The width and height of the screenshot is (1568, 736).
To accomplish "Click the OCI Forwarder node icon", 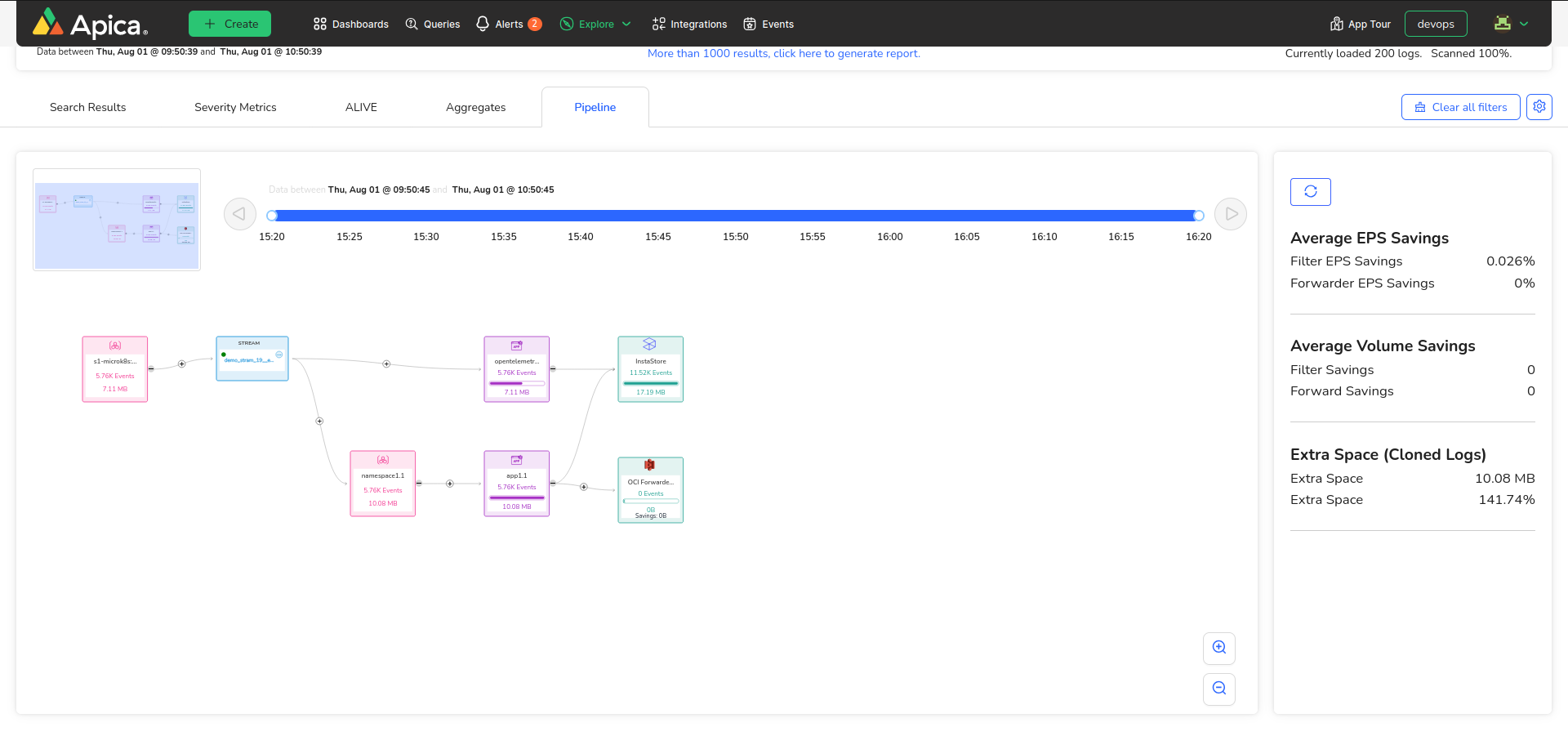I will [649, 465].
